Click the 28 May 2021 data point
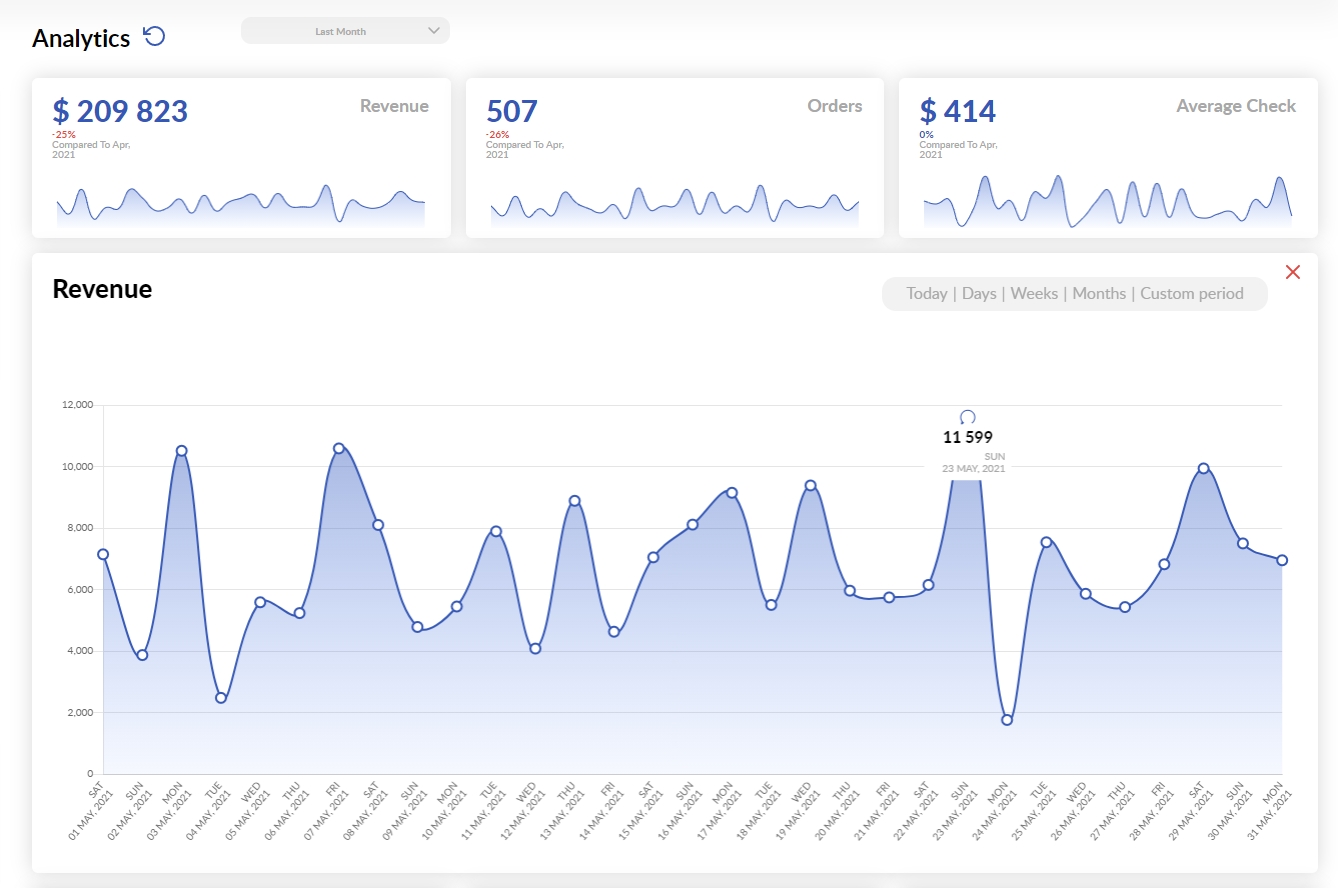 [1164, 564]
